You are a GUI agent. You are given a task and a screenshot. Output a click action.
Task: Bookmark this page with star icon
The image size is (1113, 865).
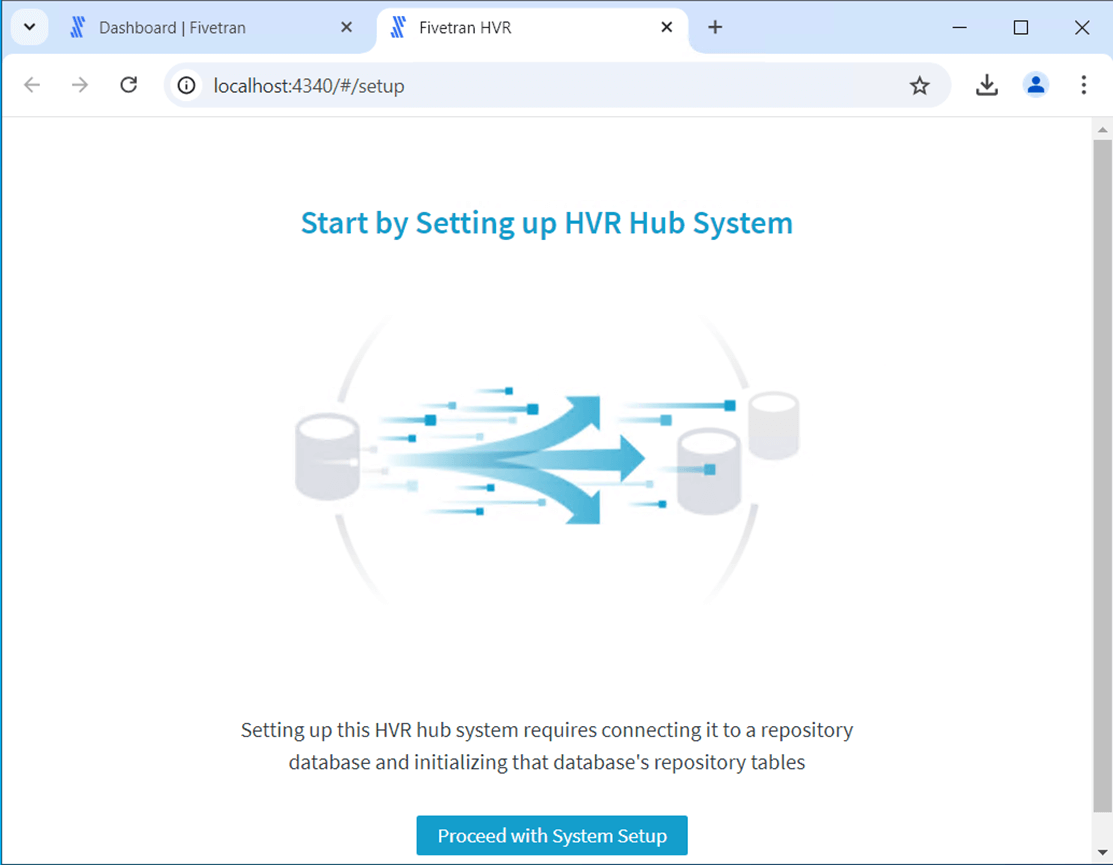point(919,86)
